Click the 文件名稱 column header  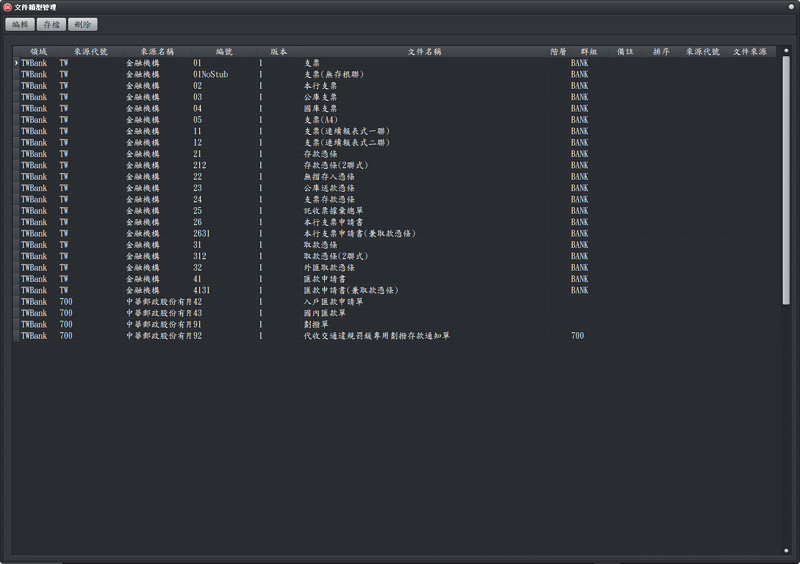[425, 51]
